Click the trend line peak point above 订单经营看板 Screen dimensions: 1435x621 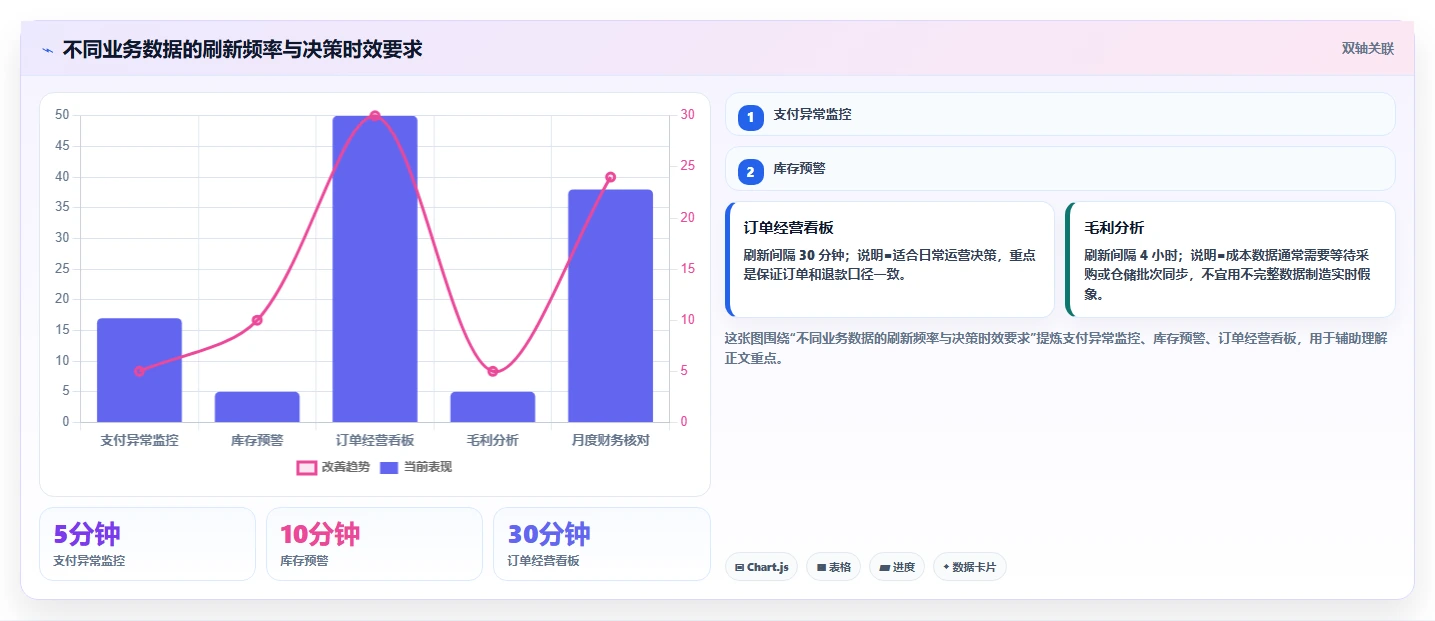coord(375,116)
